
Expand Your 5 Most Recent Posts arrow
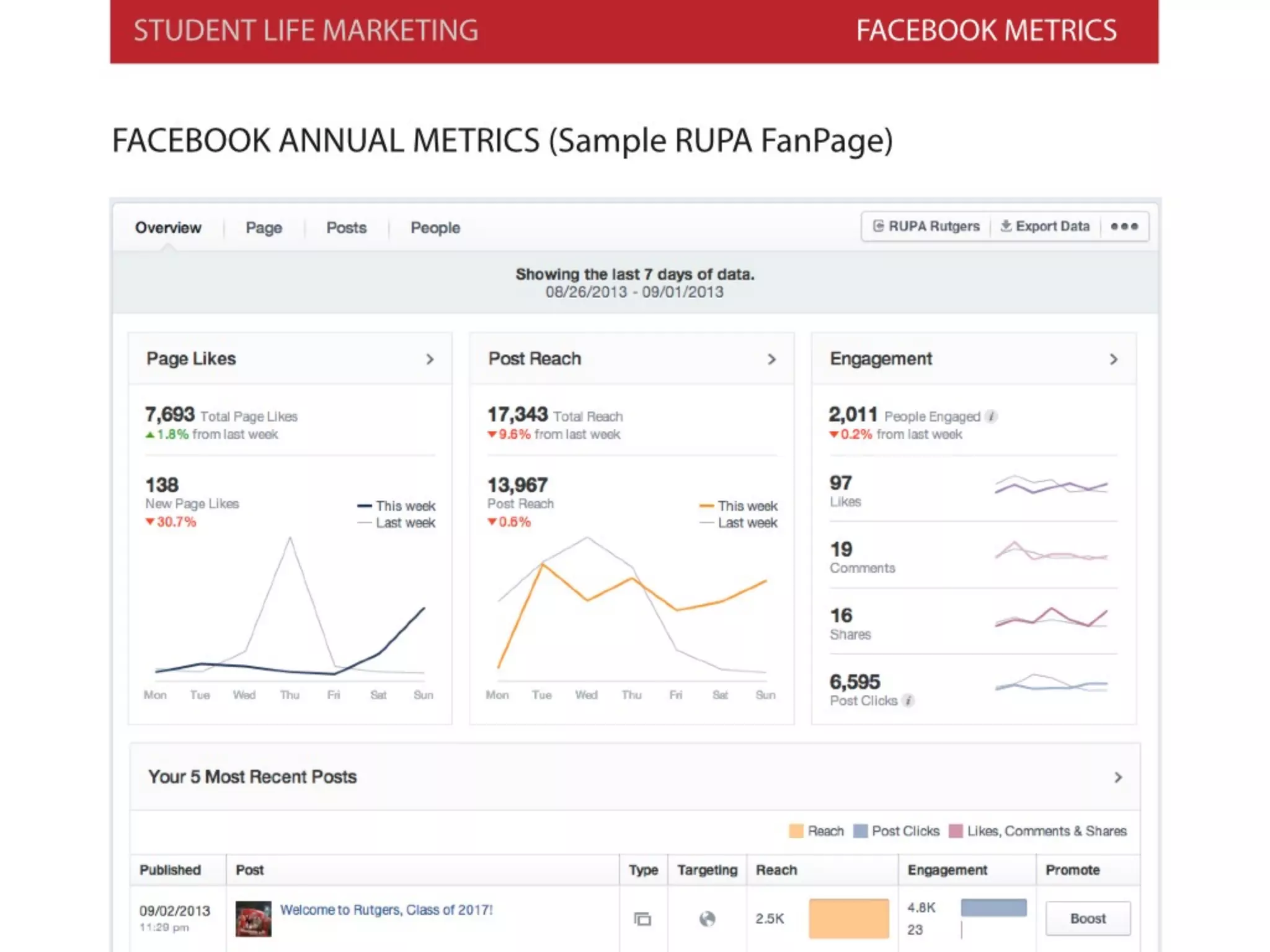click(x=1118, y=777)
